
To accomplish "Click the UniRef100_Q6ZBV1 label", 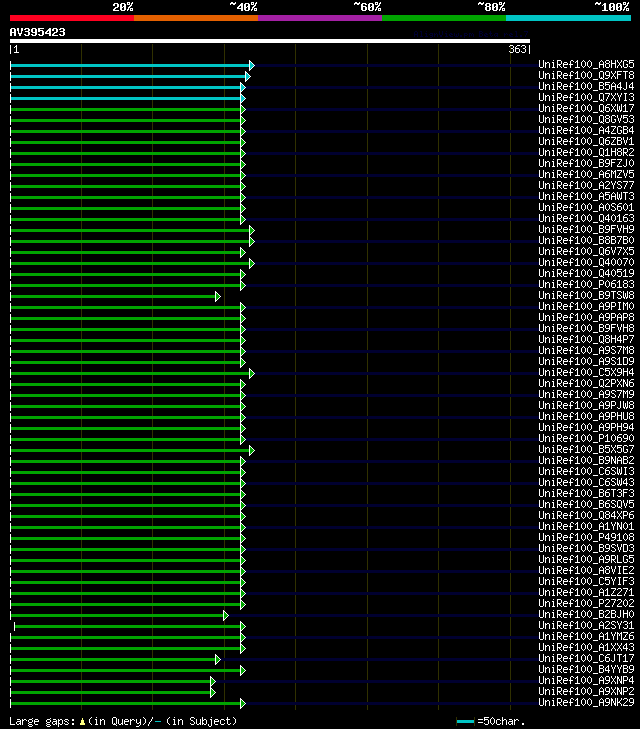I will [586, 141].
